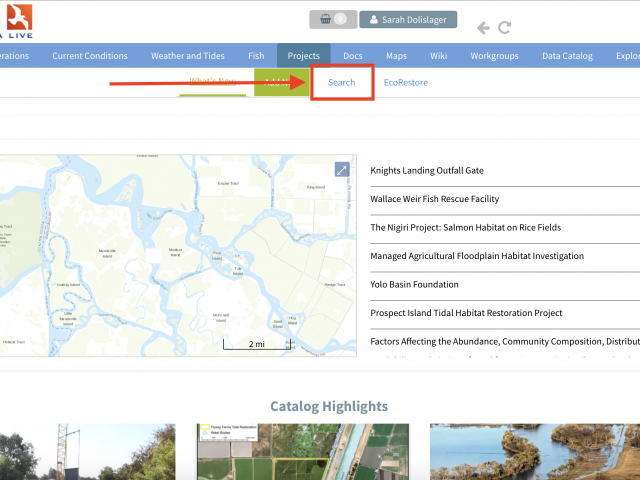
Task: Open the Projects menu
Action: [303, 56]
